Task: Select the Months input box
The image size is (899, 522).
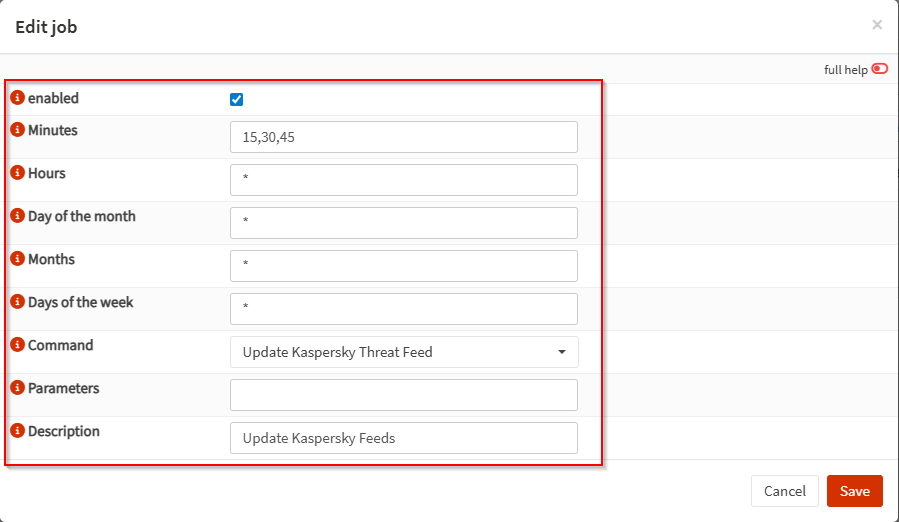Action: pos(404,266)
